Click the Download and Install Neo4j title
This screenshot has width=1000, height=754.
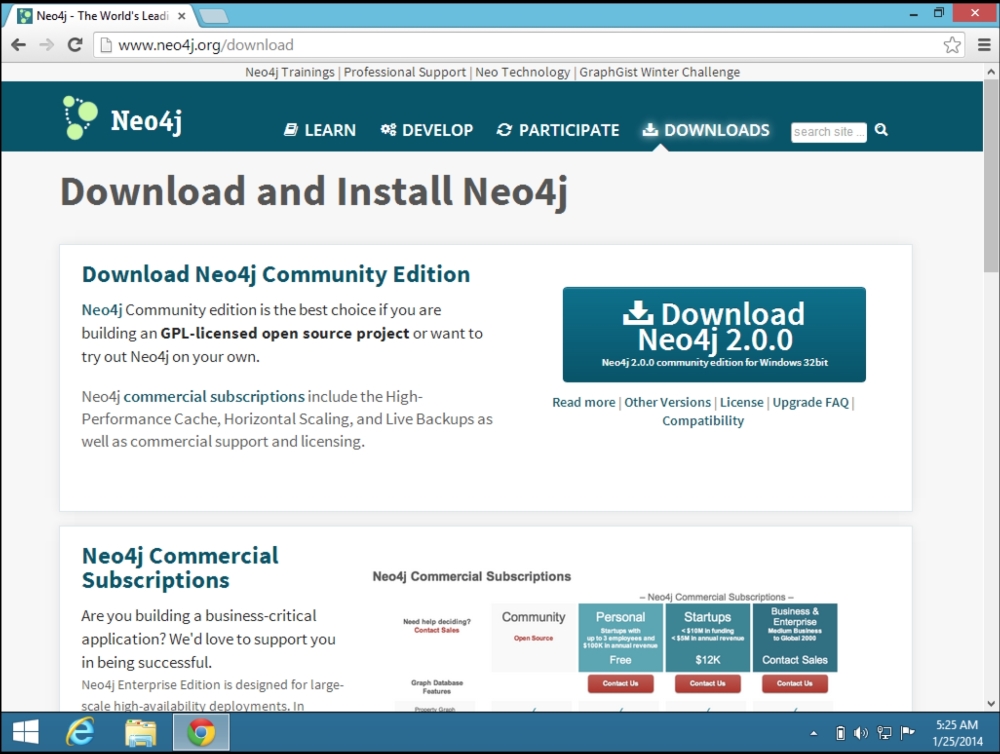click(314, 191)
